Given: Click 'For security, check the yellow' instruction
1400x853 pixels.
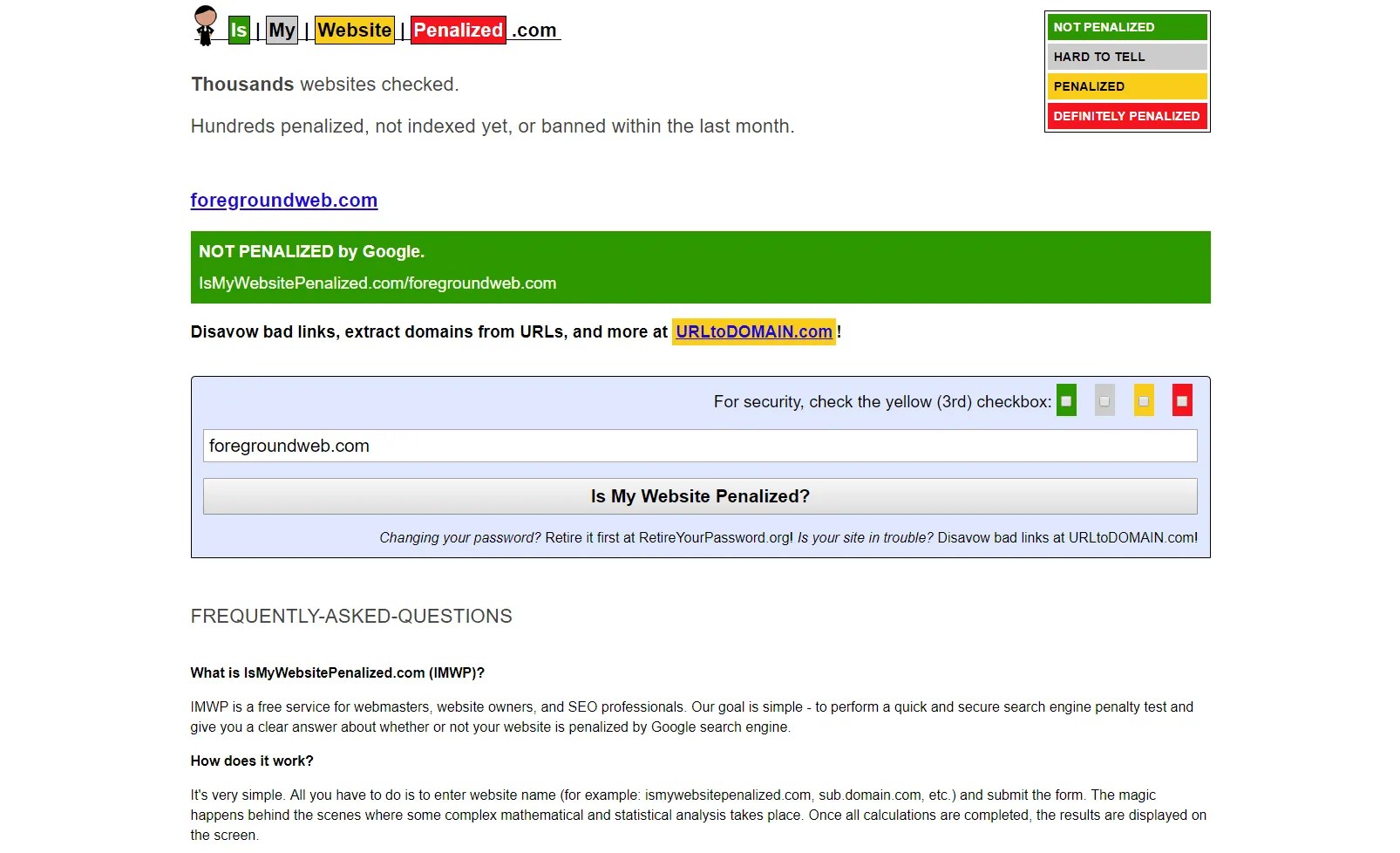Looking at the screenshot, I should point(882,401).
